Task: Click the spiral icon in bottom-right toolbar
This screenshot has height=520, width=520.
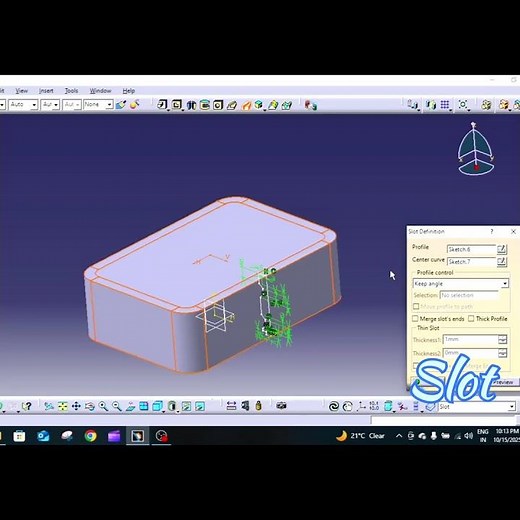Action: pyautogui.click(x=334, y=406)
